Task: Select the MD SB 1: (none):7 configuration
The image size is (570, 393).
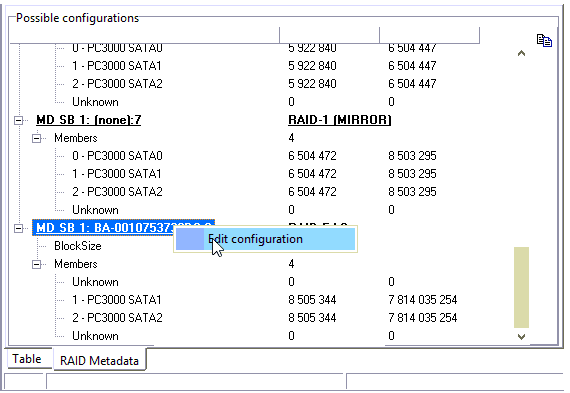Action: [x=88, y=120]
